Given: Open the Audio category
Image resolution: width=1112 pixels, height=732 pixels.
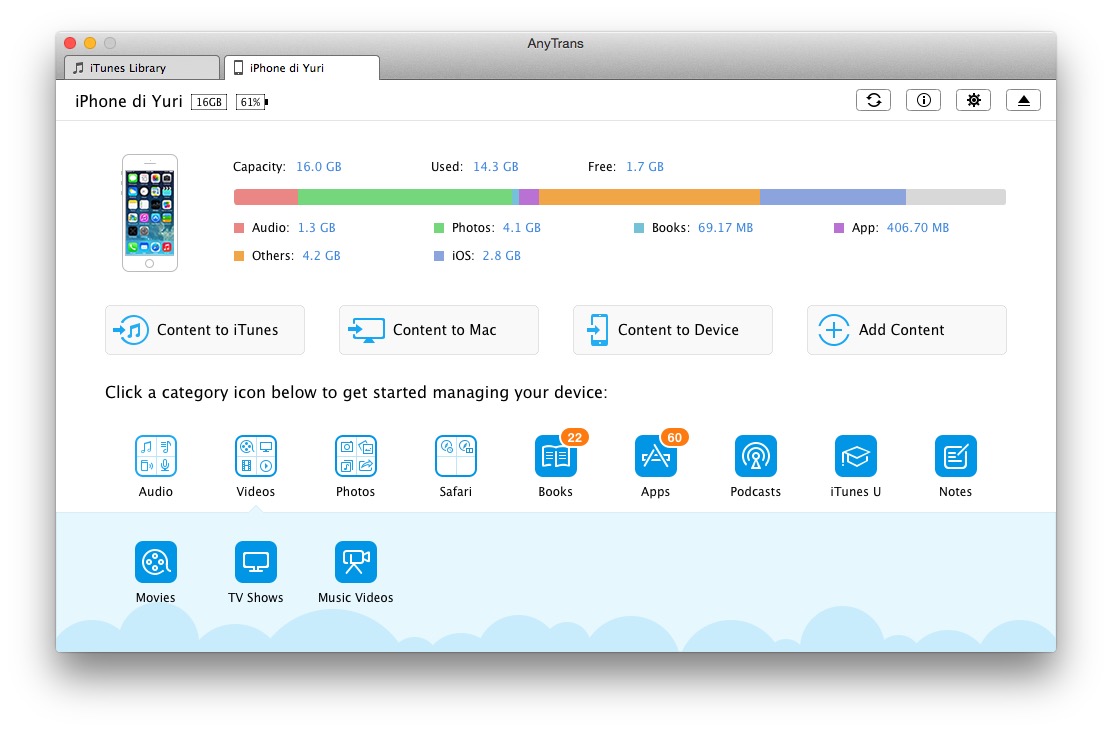Looking at the screenshot, I should 156,456.
